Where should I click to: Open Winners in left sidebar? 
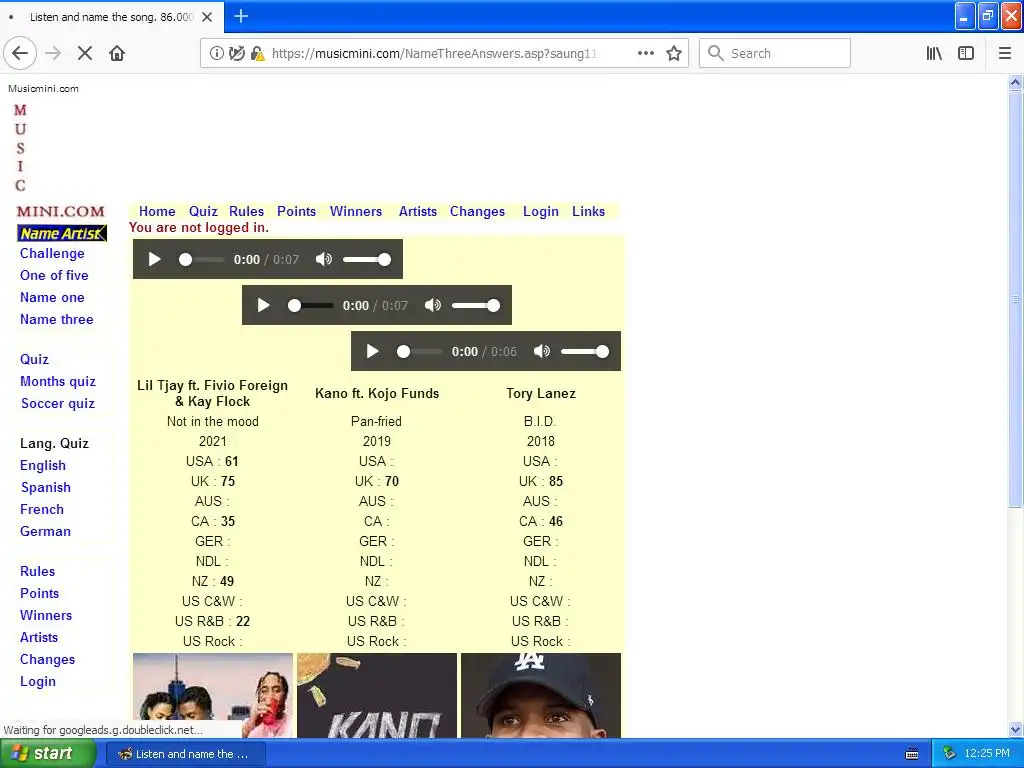(x=46, y=615)
